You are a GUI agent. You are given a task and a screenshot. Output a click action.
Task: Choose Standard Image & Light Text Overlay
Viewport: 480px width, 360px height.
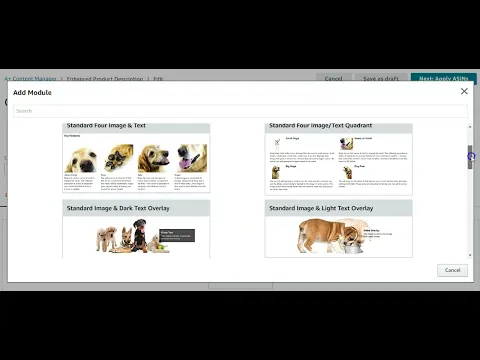(x=339, y=229)
